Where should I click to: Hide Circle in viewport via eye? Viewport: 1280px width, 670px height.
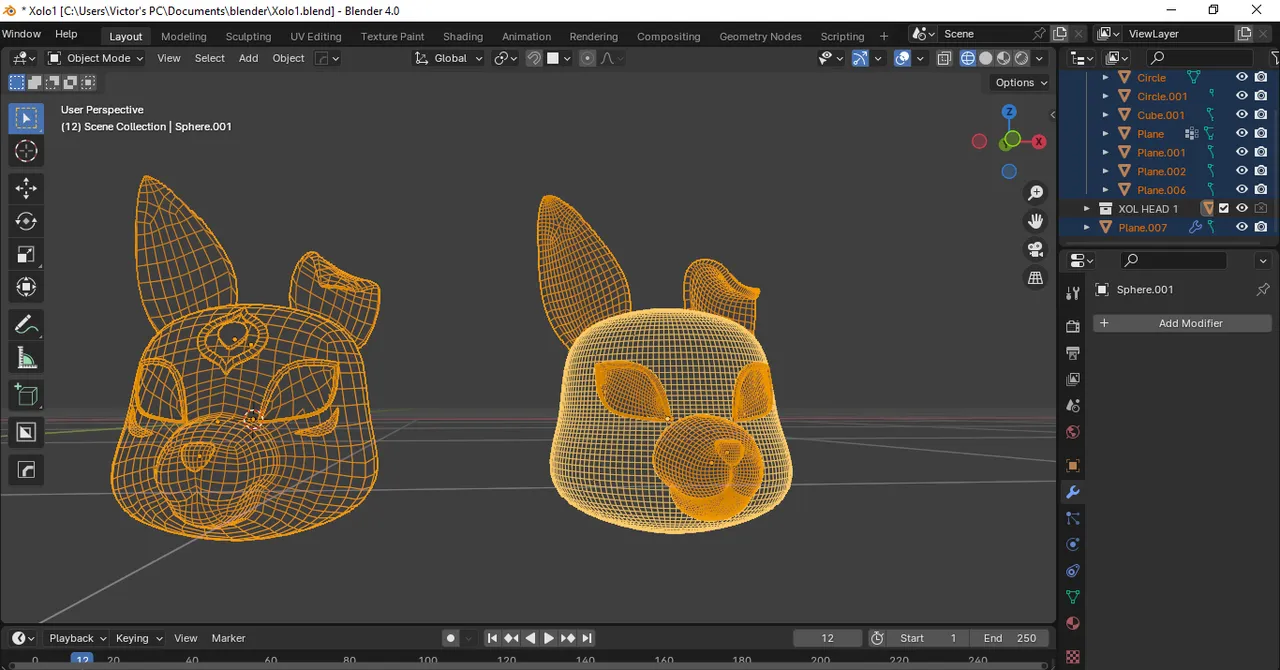click(1242, 77)
